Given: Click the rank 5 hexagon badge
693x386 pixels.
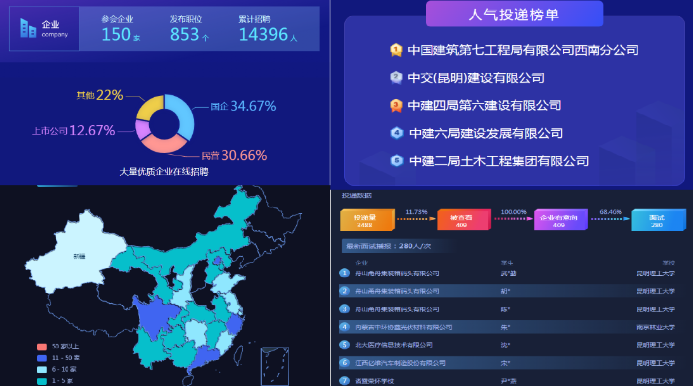Looking at the screenshot, I should [397, 161].
